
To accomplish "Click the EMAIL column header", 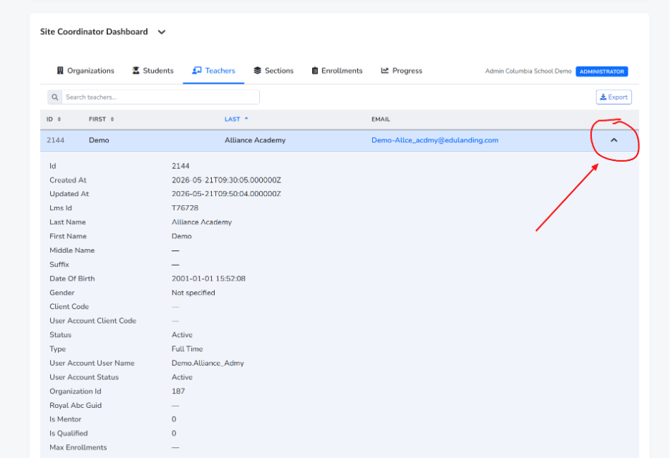I will (x=380, y=119).
